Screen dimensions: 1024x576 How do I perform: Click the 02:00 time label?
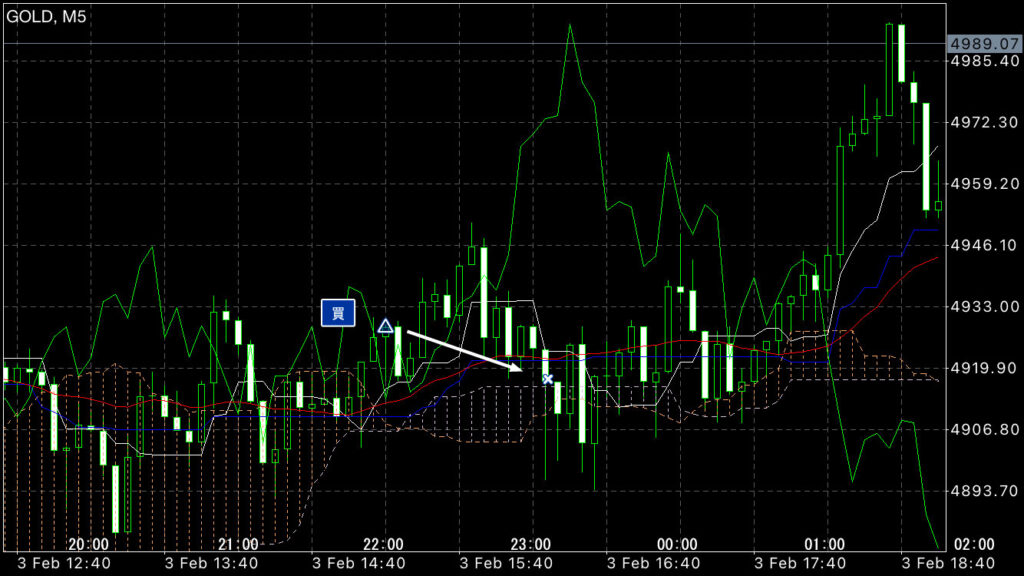(x=974, y=544)
